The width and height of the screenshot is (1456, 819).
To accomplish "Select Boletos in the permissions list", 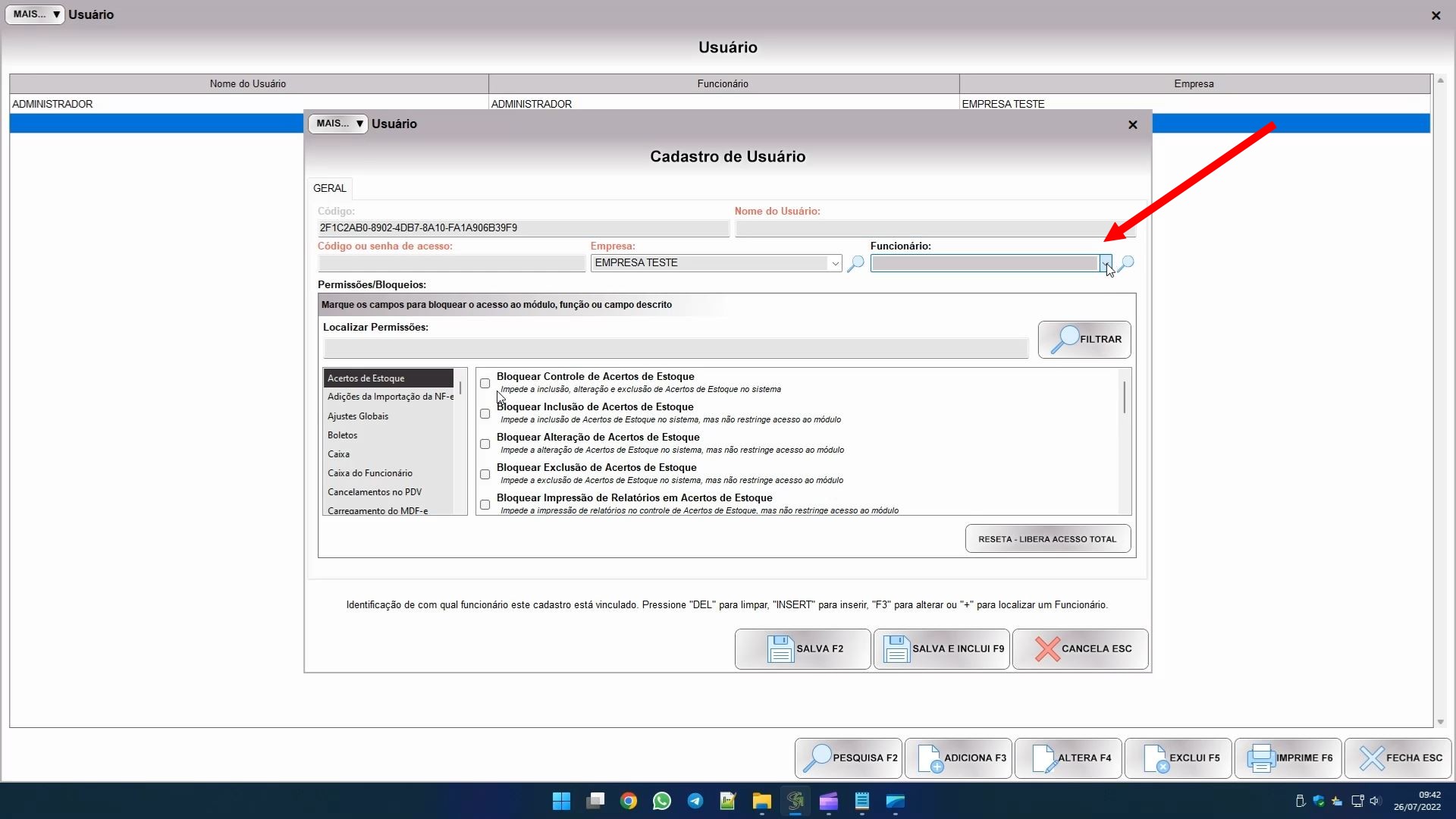I will click(x=343, y=435).
